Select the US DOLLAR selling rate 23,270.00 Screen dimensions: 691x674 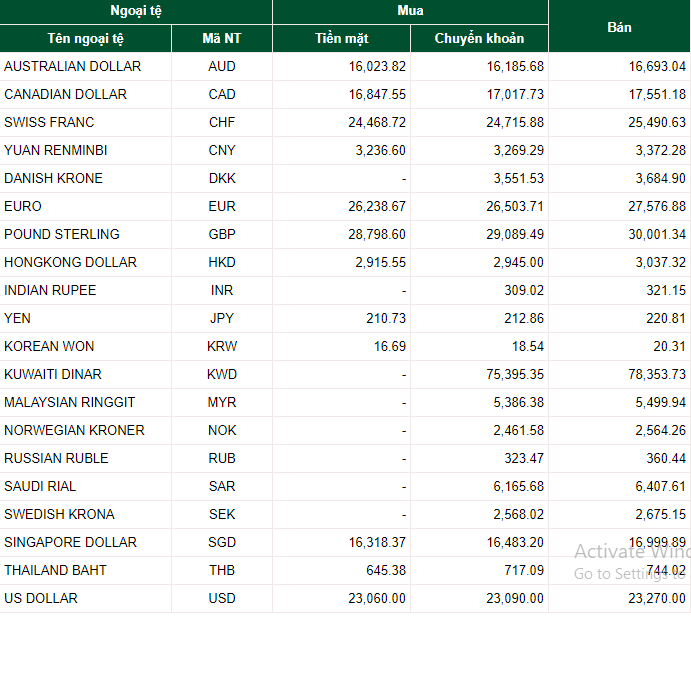coord(657,598)
